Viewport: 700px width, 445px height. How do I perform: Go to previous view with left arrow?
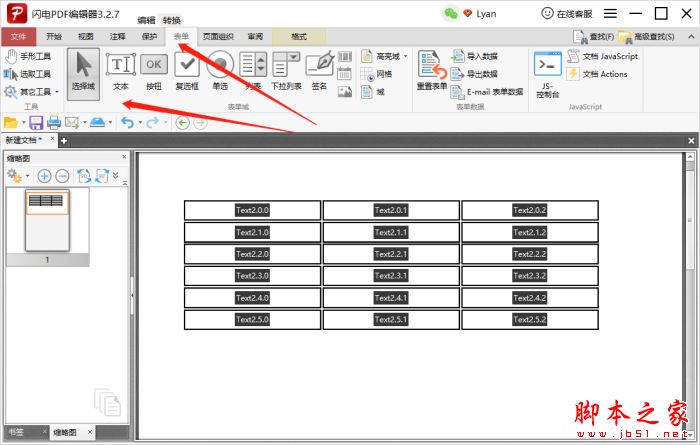click(x=182, y=122)
